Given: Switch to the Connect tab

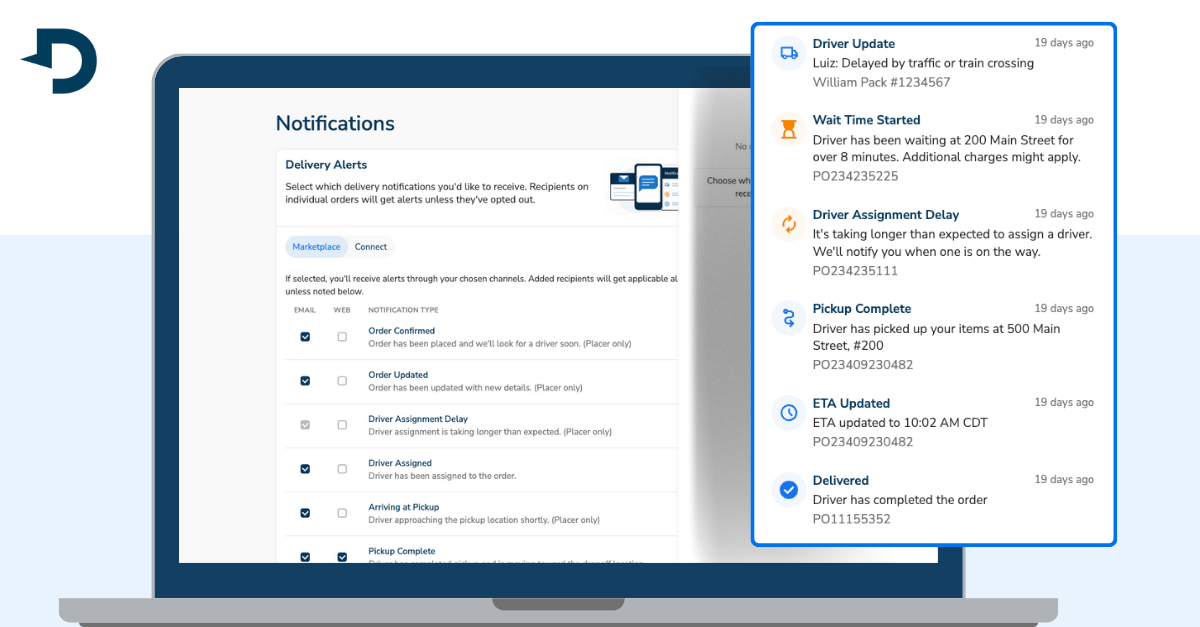Looking at the screenshot, I should pyautogui.click(x=371, y=247).
